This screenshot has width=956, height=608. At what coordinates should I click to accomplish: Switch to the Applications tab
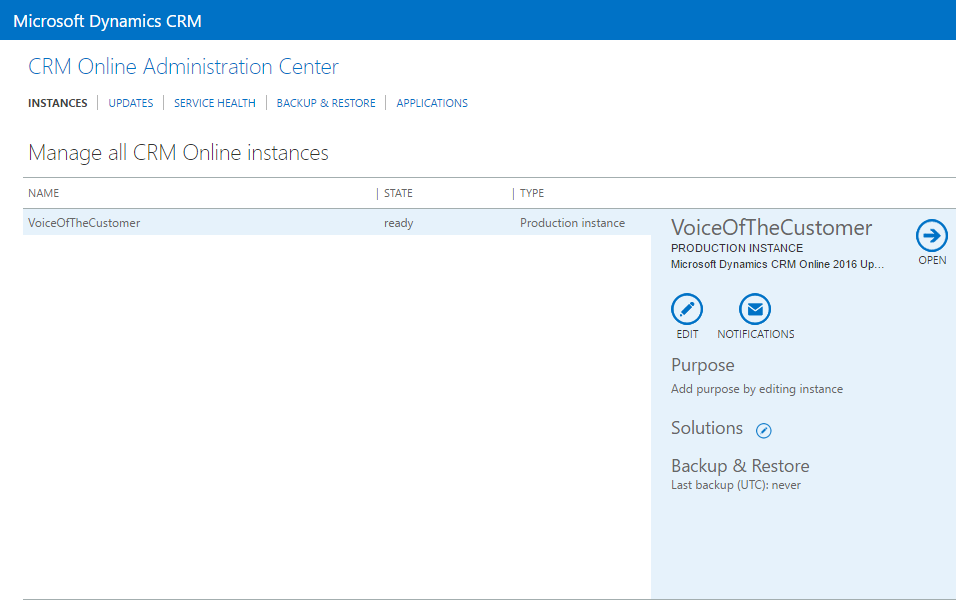click(432, 103)
